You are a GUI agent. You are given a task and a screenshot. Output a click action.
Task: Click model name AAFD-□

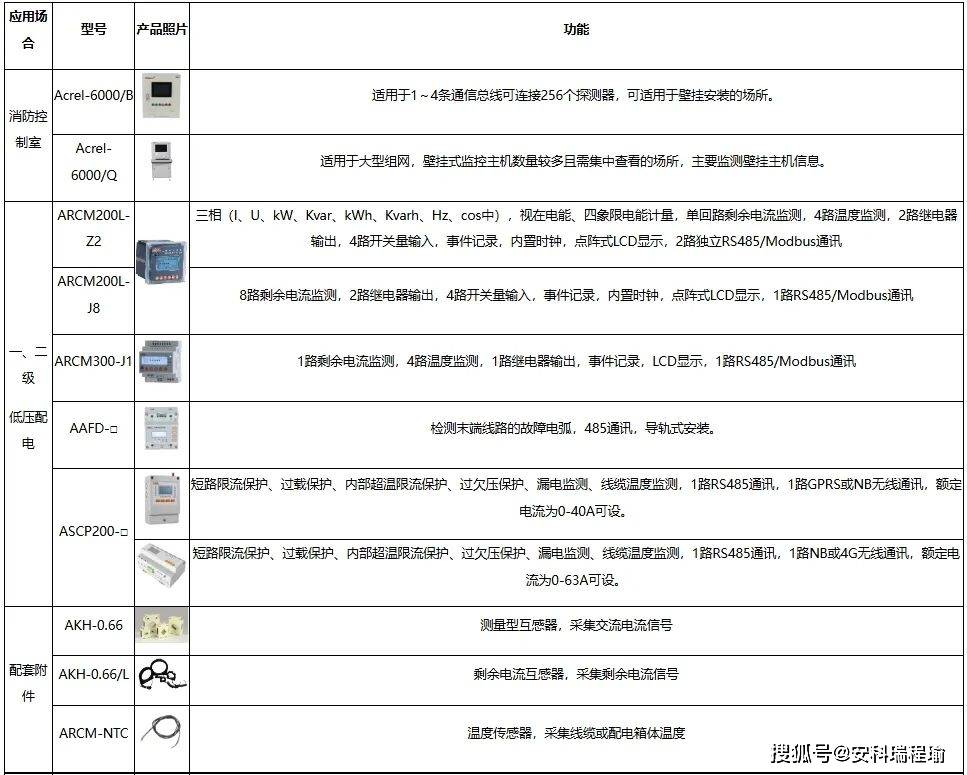point(94,428)
